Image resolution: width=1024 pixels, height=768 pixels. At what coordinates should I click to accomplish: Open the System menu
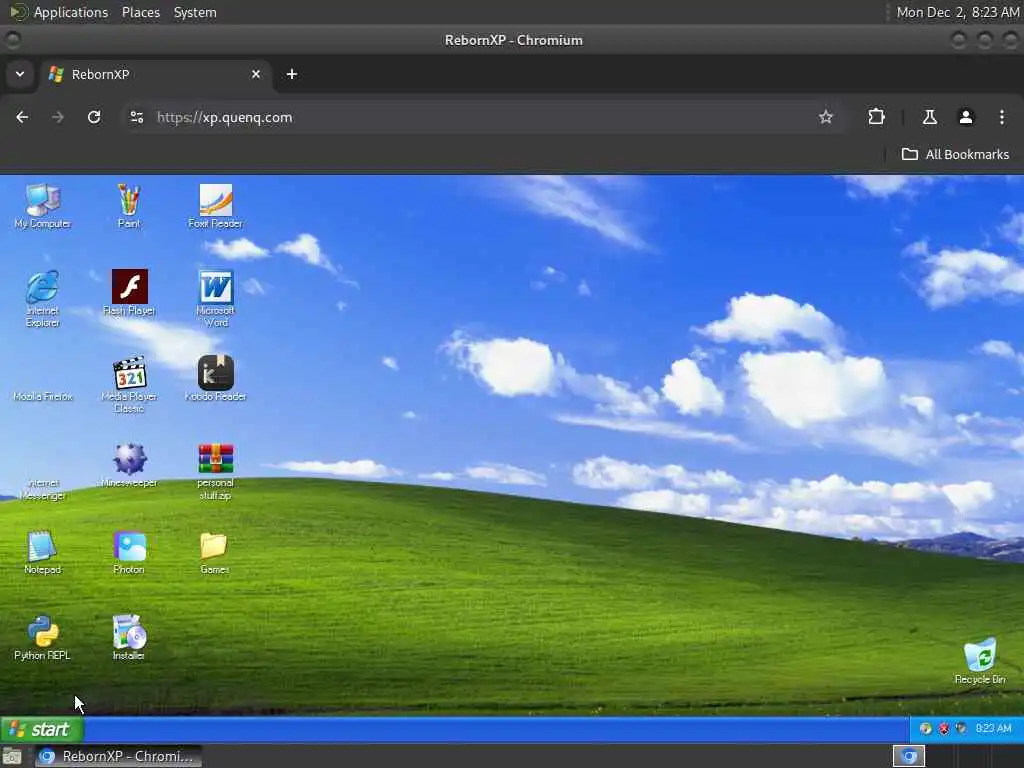coord(195,12)
